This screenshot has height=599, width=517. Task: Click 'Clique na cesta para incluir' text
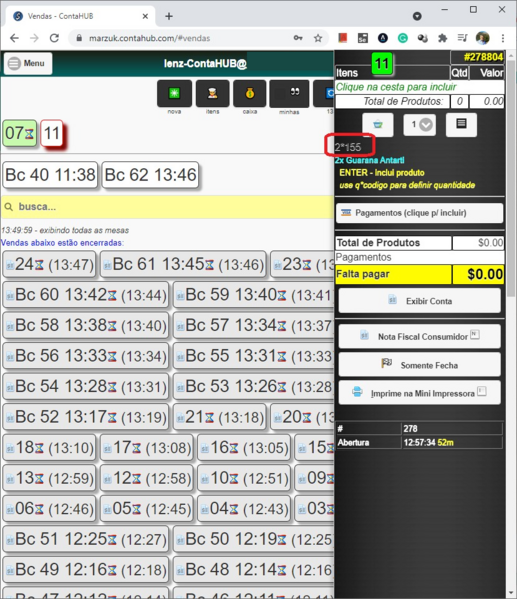396,87
